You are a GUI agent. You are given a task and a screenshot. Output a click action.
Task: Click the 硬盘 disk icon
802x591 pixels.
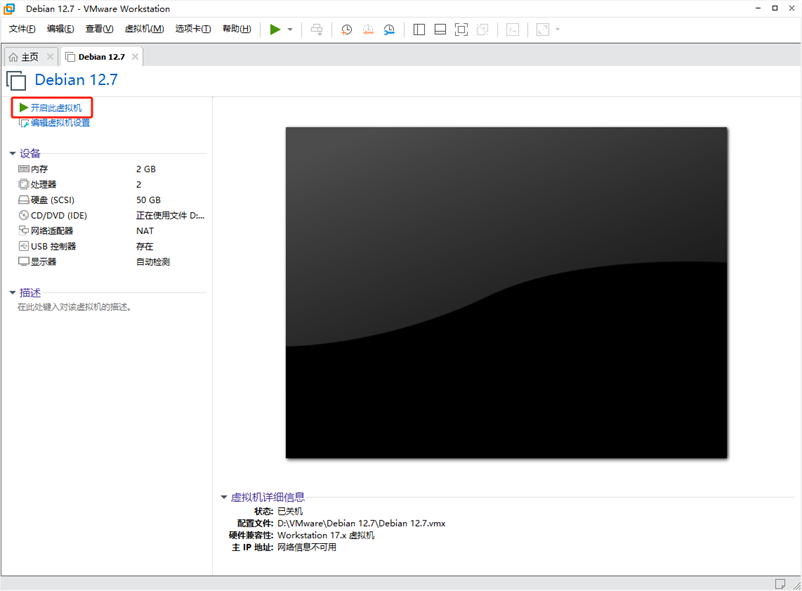(x=24, y=200)
